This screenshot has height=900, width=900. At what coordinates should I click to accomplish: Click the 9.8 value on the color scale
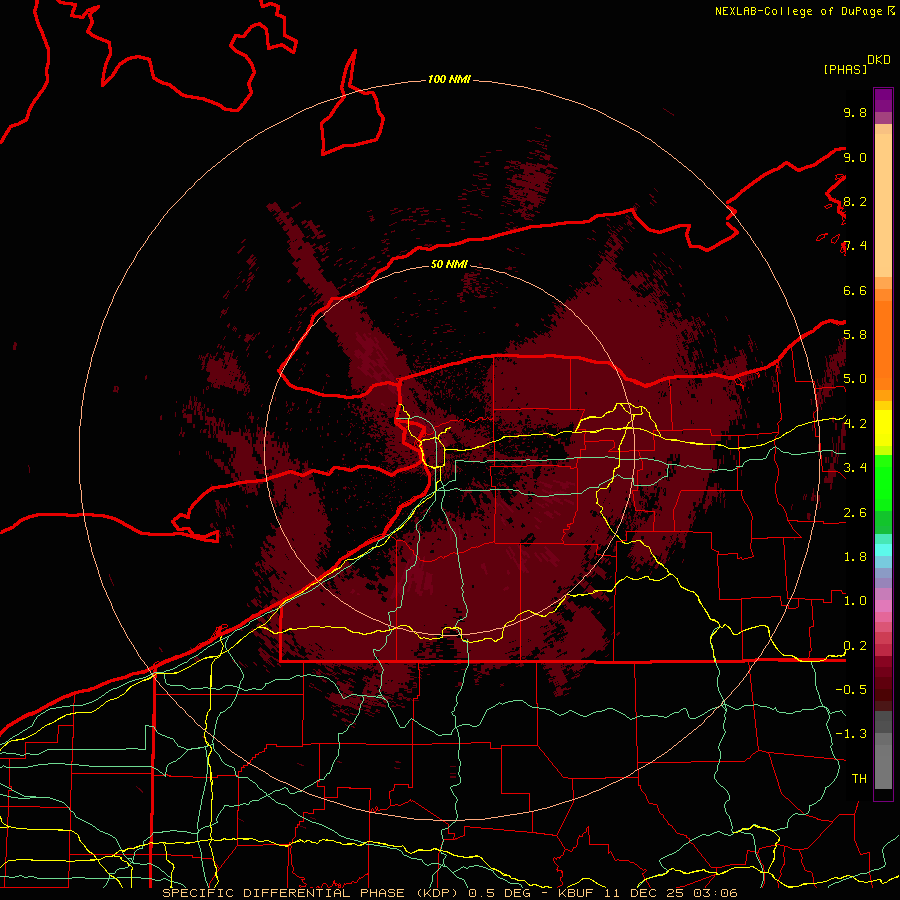click(x=855, y=112)
